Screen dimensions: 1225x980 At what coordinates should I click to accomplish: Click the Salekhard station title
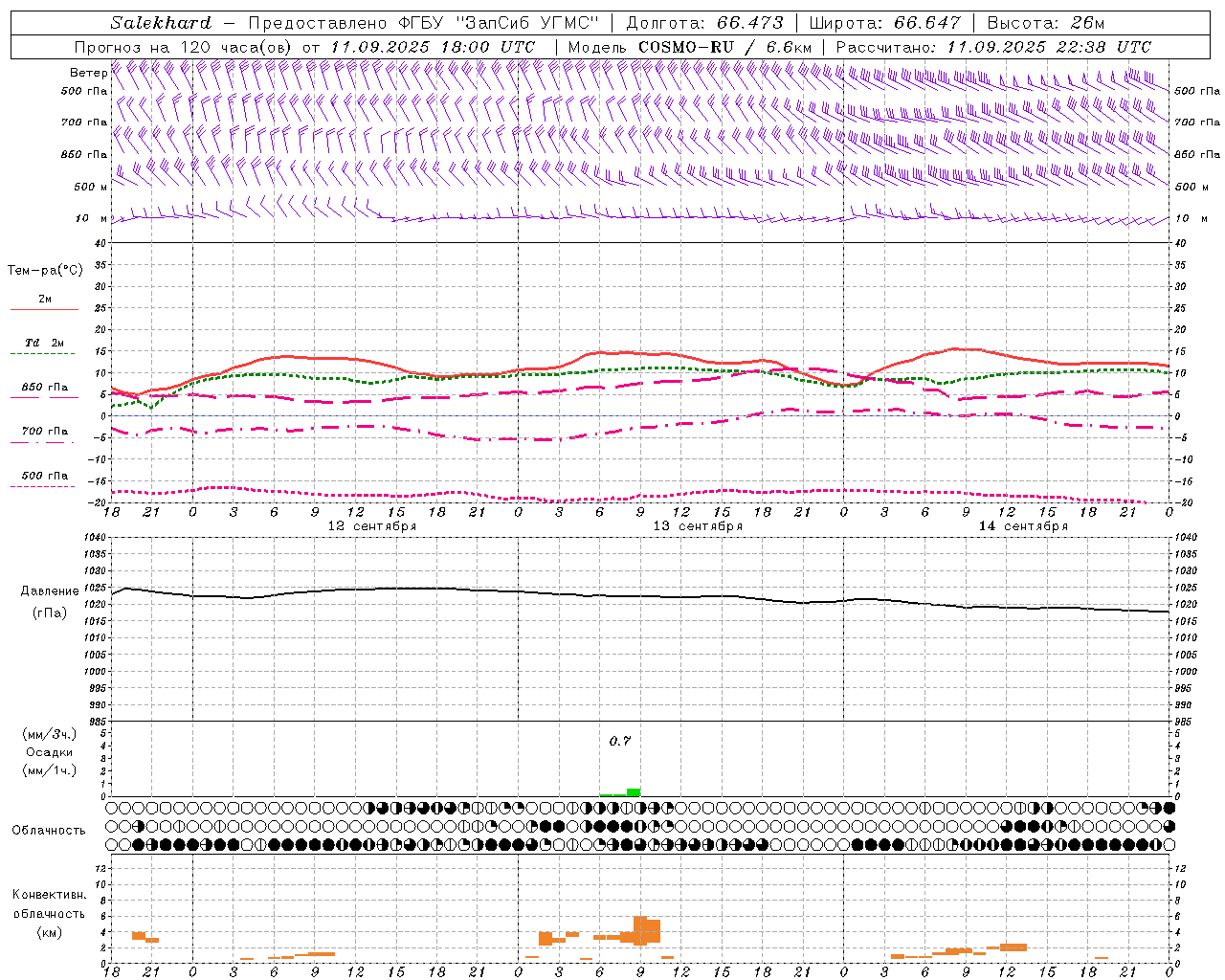(x=161, y=23)
